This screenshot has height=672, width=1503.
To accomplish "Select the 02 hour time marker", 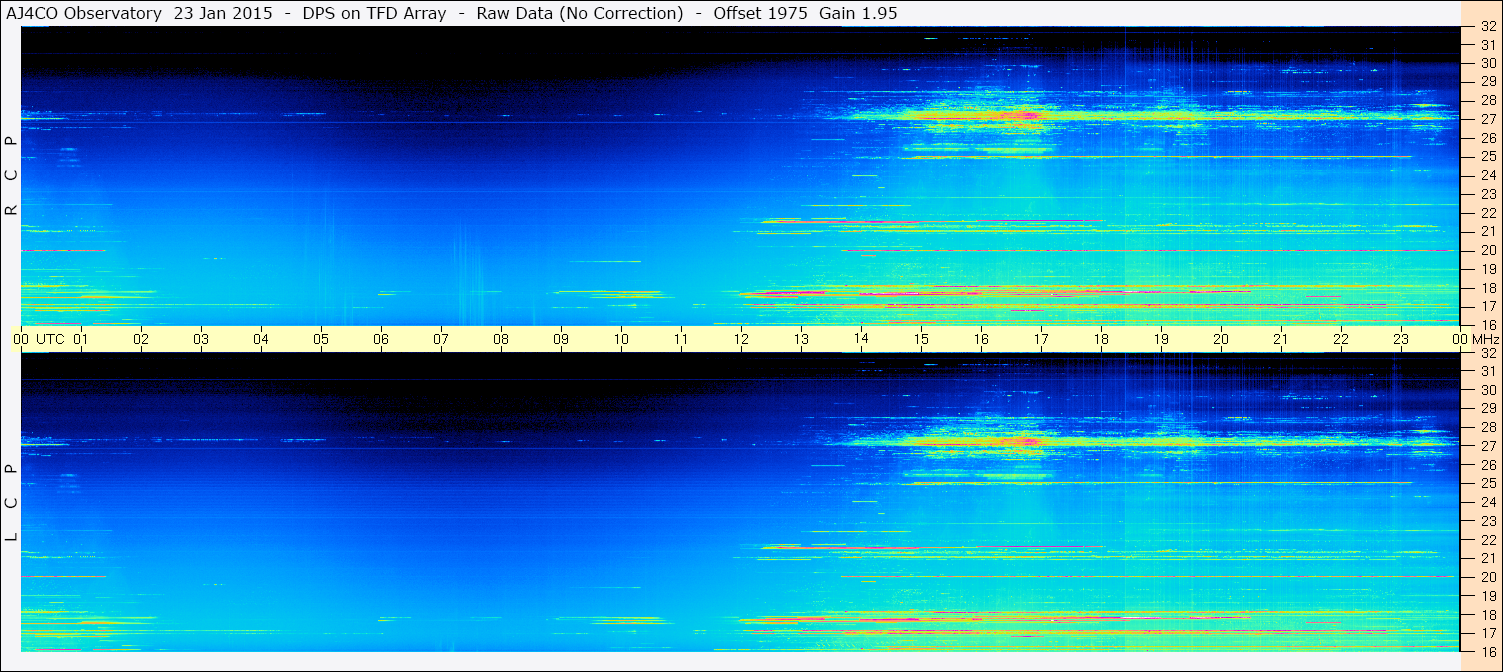I will (141, 339).
